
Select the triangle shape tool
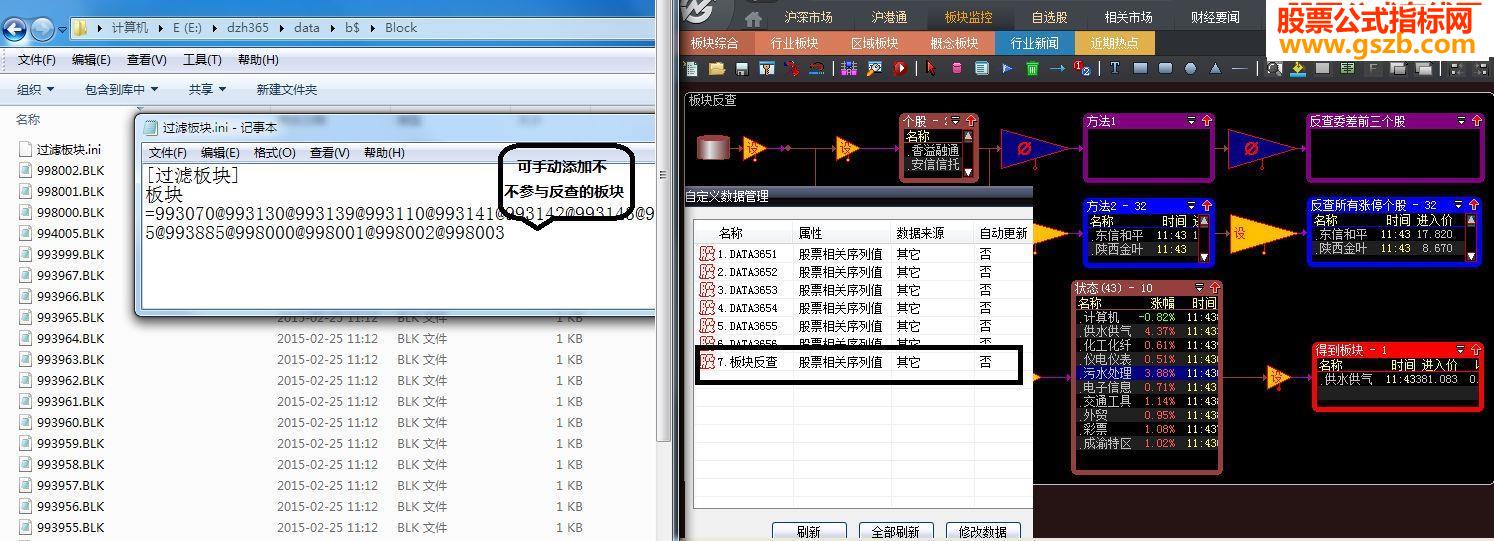(1215, 68)
